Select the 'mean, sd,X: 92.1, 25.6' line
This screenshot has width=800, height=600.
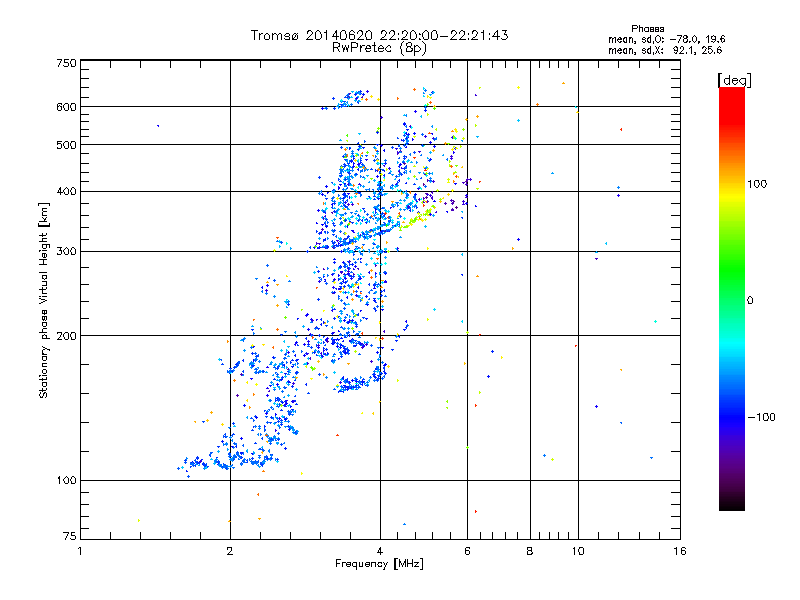point(665,50)
